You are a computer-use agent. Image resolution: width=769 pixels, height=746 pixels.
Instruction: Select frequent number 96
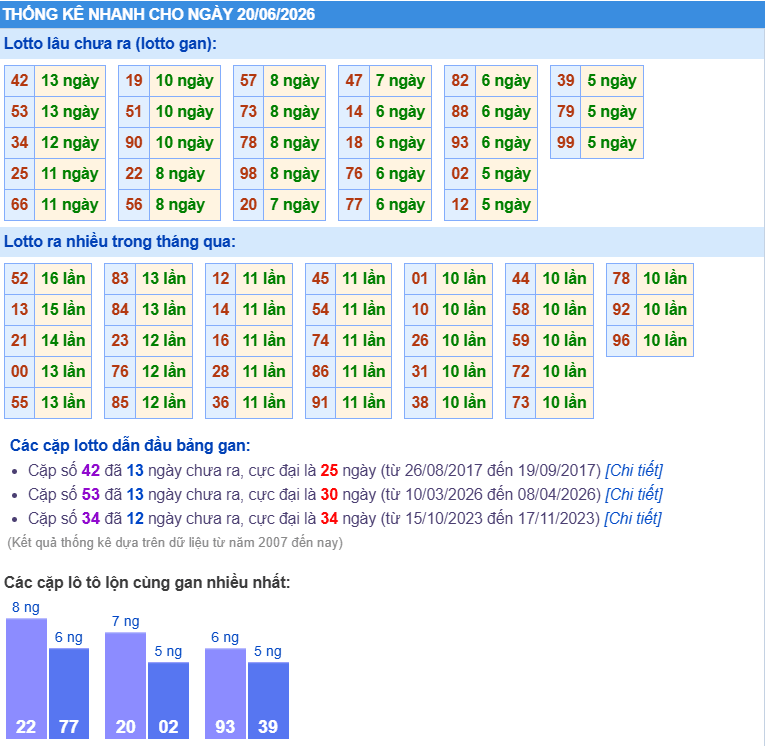[x=621, y=340]
